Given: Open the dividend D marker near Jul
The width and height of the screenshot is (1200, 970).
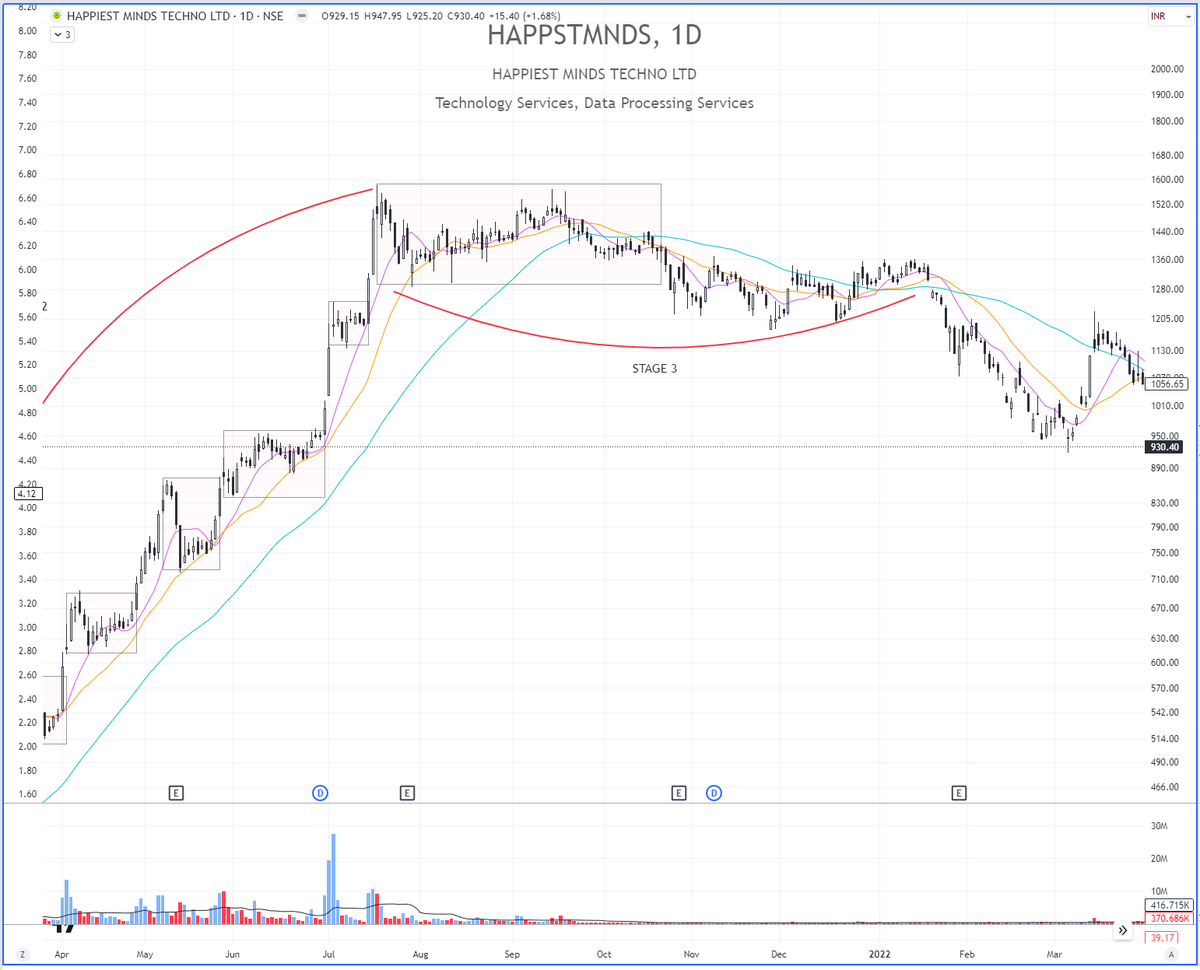Looking at the screenshot, I should tap(321, 793).
